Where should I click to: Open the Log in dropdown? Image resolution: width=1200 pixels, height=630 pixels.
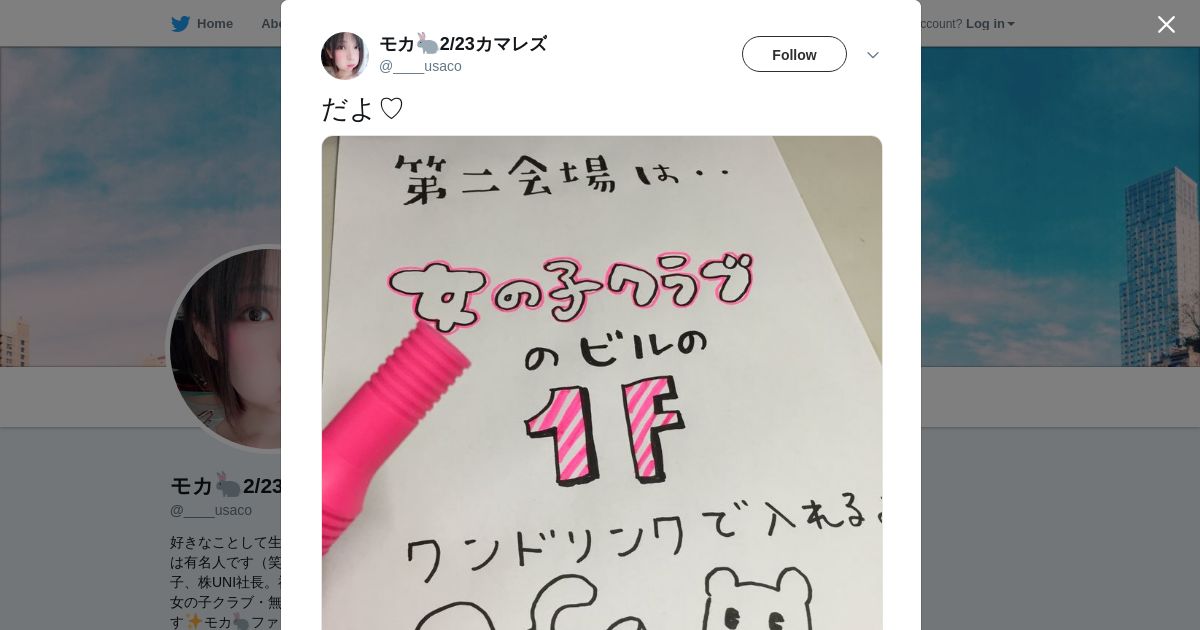pyautogui.click(x=990, y=24)
